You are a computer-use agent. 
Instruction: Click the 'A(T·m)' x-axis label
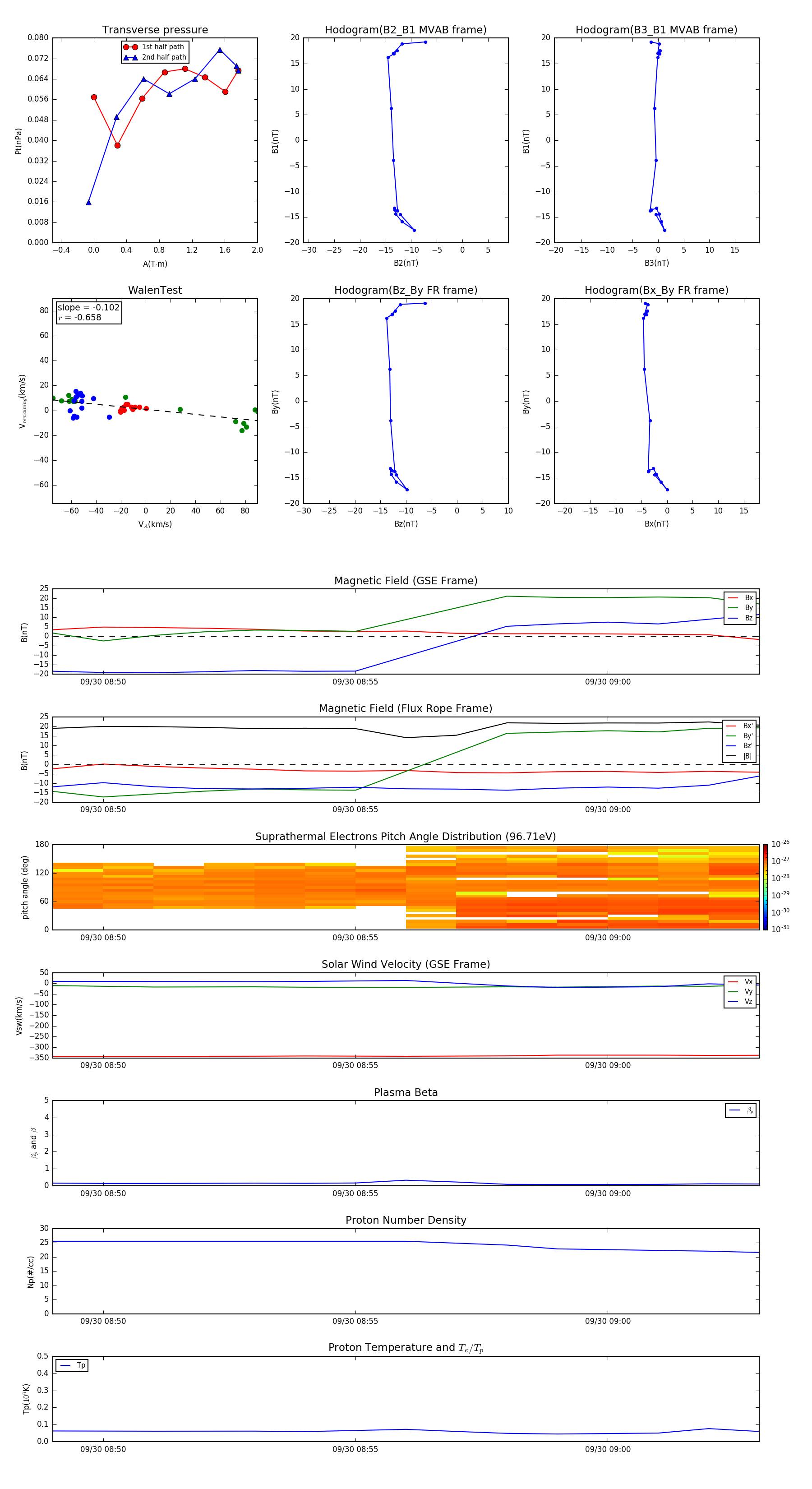click(155, 264)
